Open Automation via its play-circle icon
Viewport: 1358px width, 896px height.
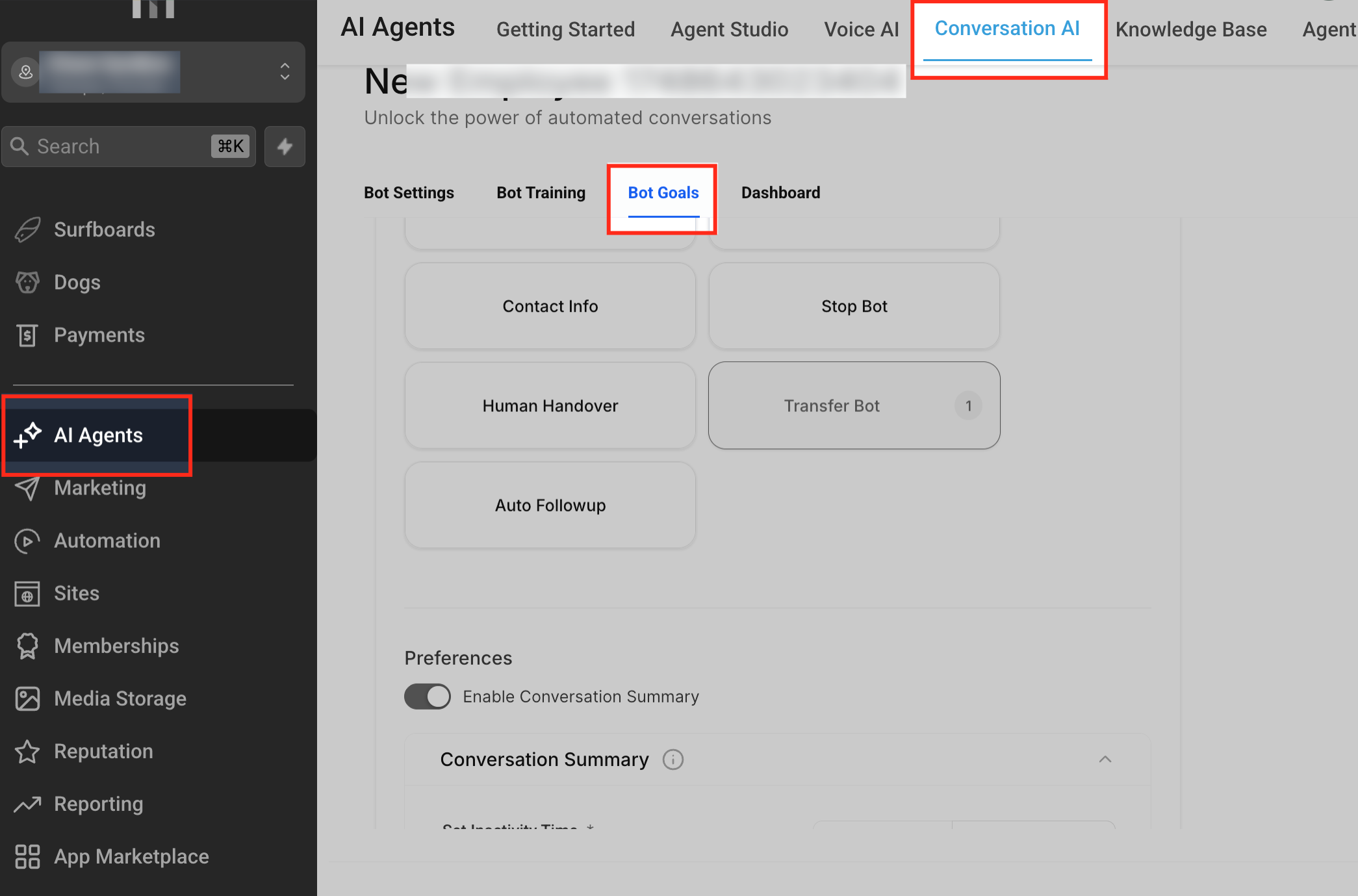(27, 541)
